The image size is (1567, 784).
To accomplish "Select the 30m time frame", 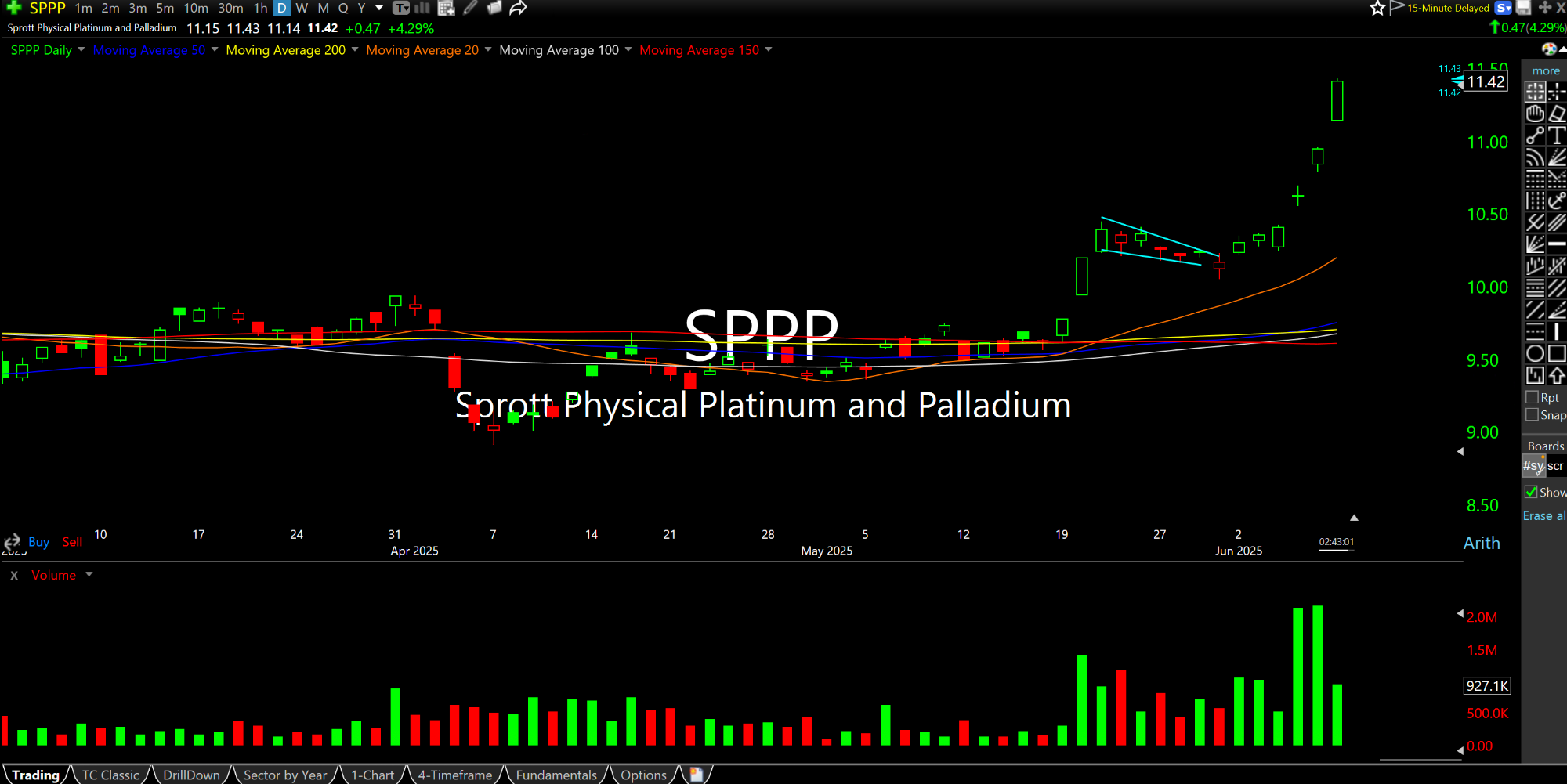I will (x=230, y=8).
